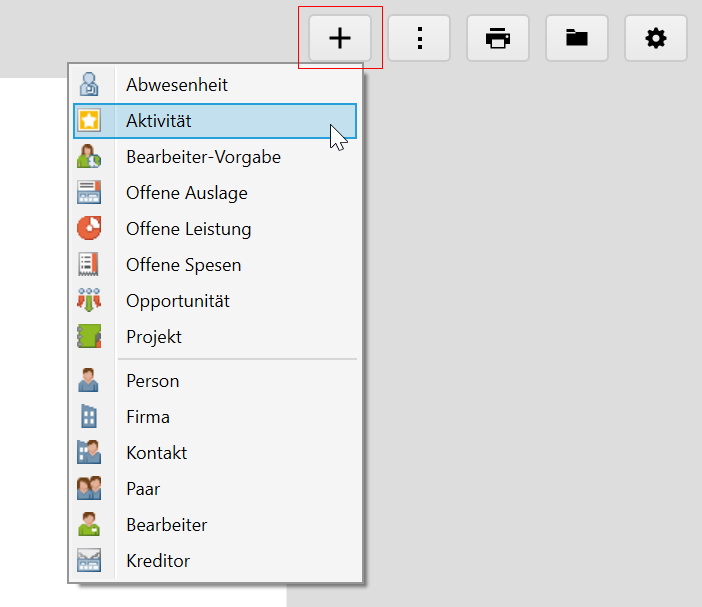Image resolution: width=702 pixels, height=607 pixels.
Task: Click the plus add-new button
Action: coord(340,39)
